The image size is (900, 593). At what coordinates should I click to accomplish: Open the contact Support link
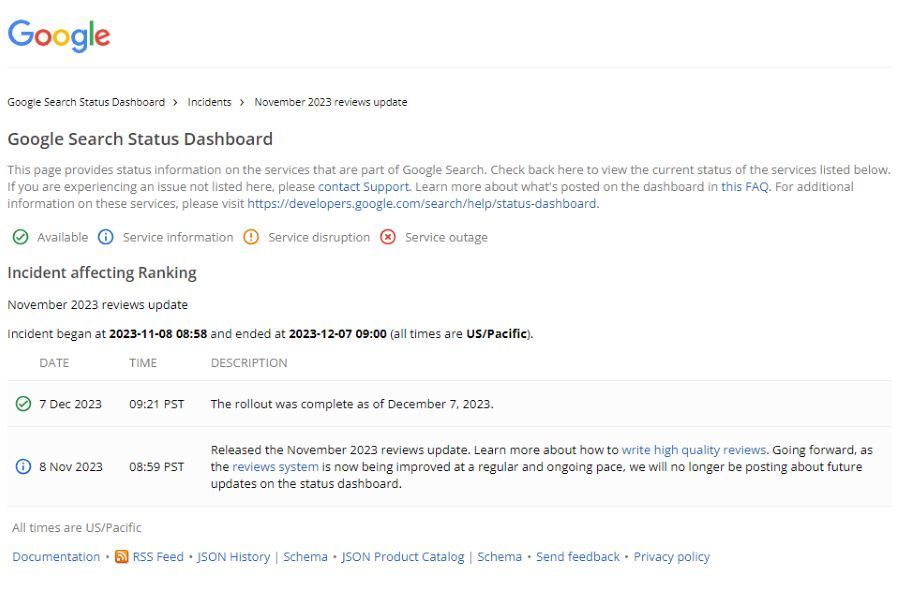(364, 187)
